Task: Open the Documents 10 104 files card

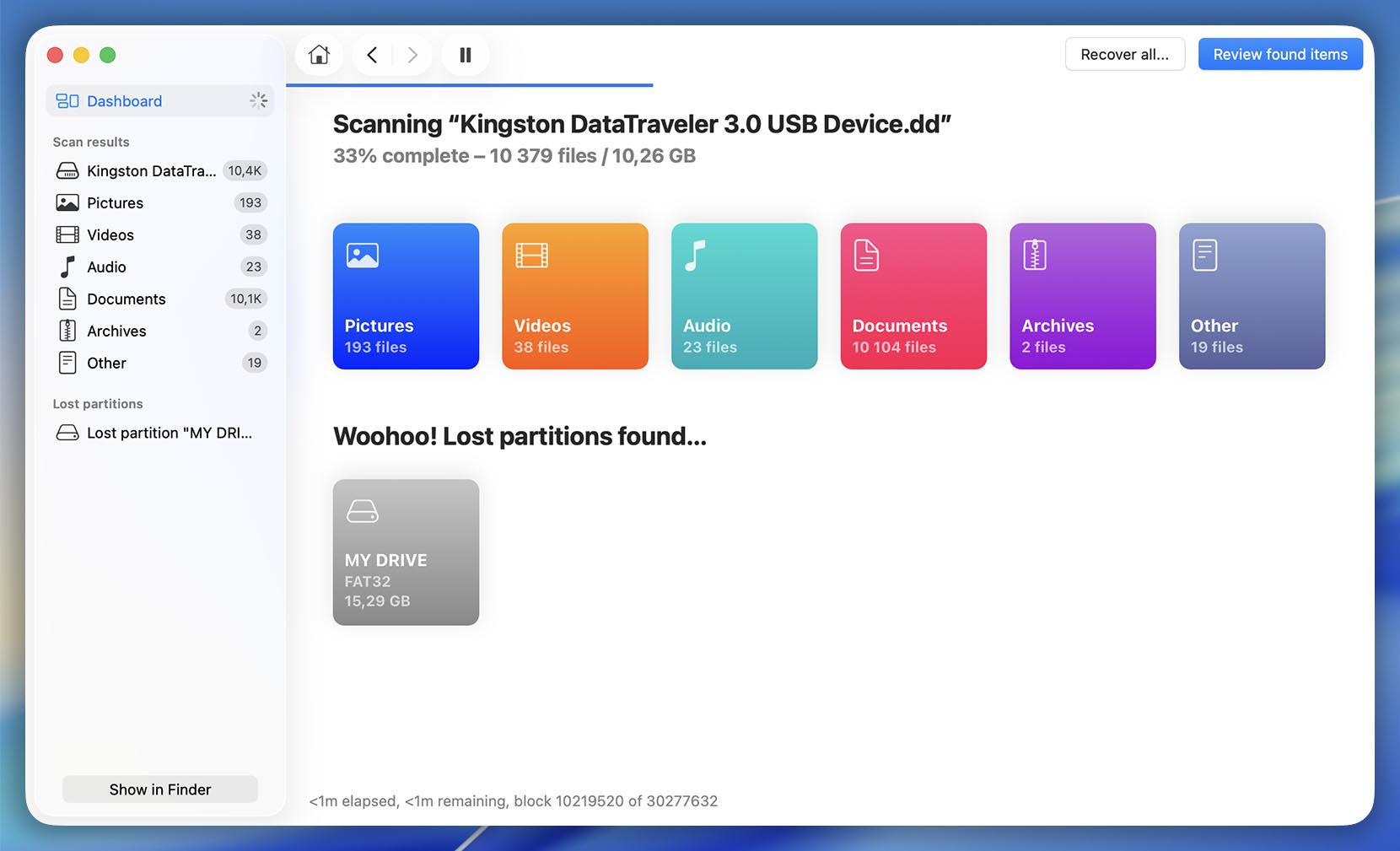Action: pos(913,296)
